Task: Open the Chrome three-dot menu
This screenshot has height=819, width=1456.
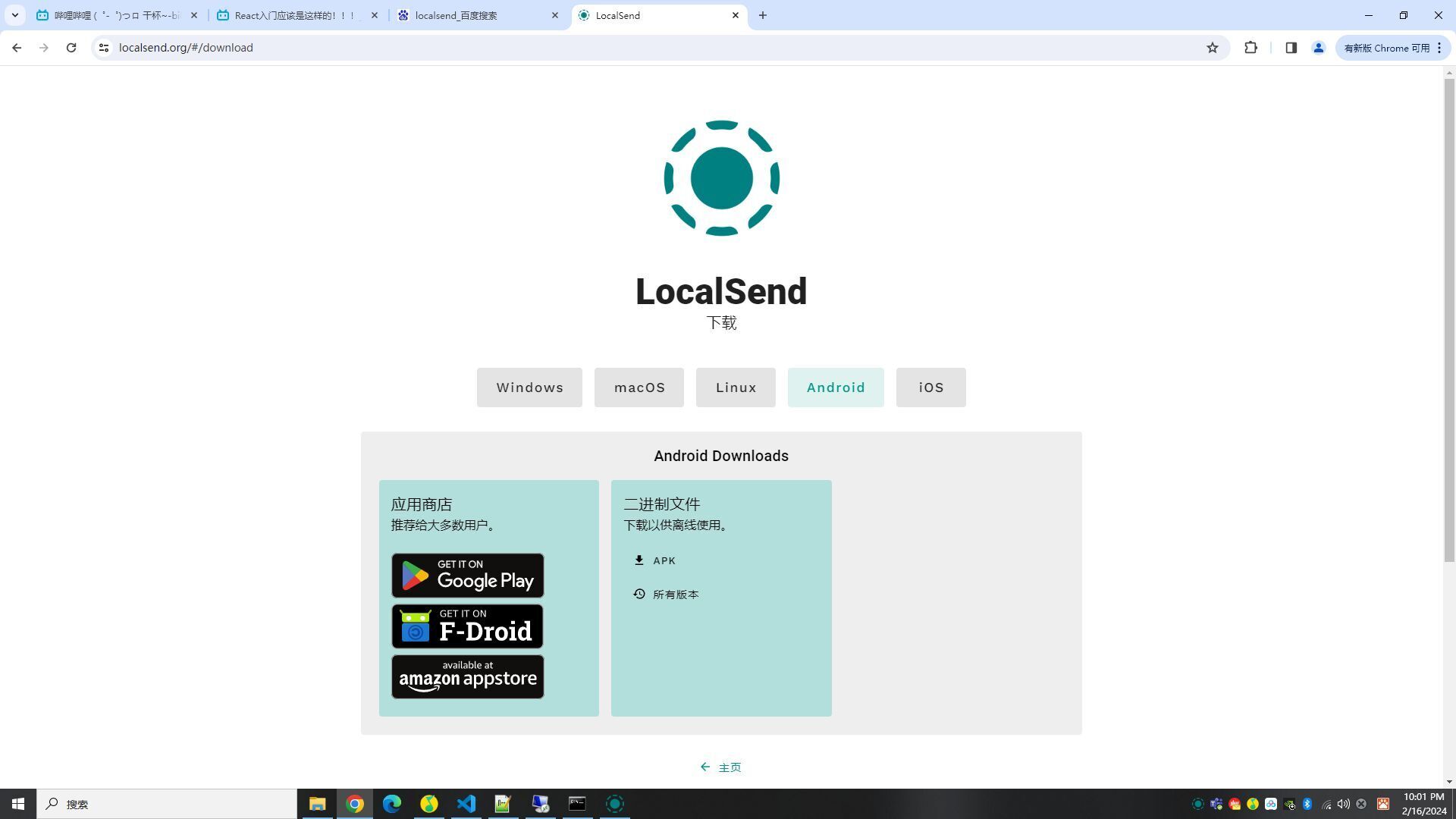Action: click(1439, 48)
